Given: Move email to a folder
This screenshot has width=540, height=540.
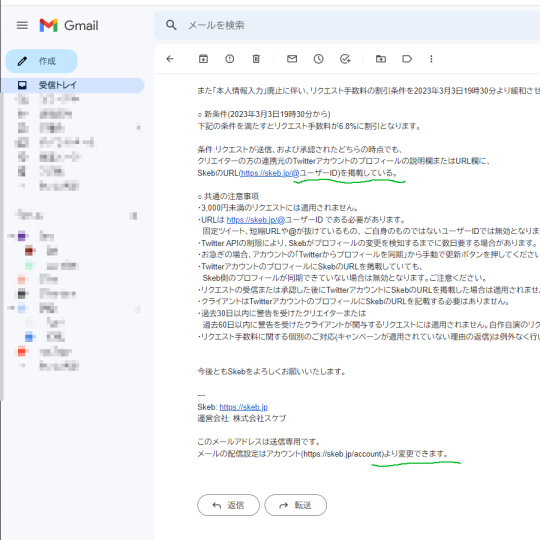Looking at the screenshot, I should 381,59.
